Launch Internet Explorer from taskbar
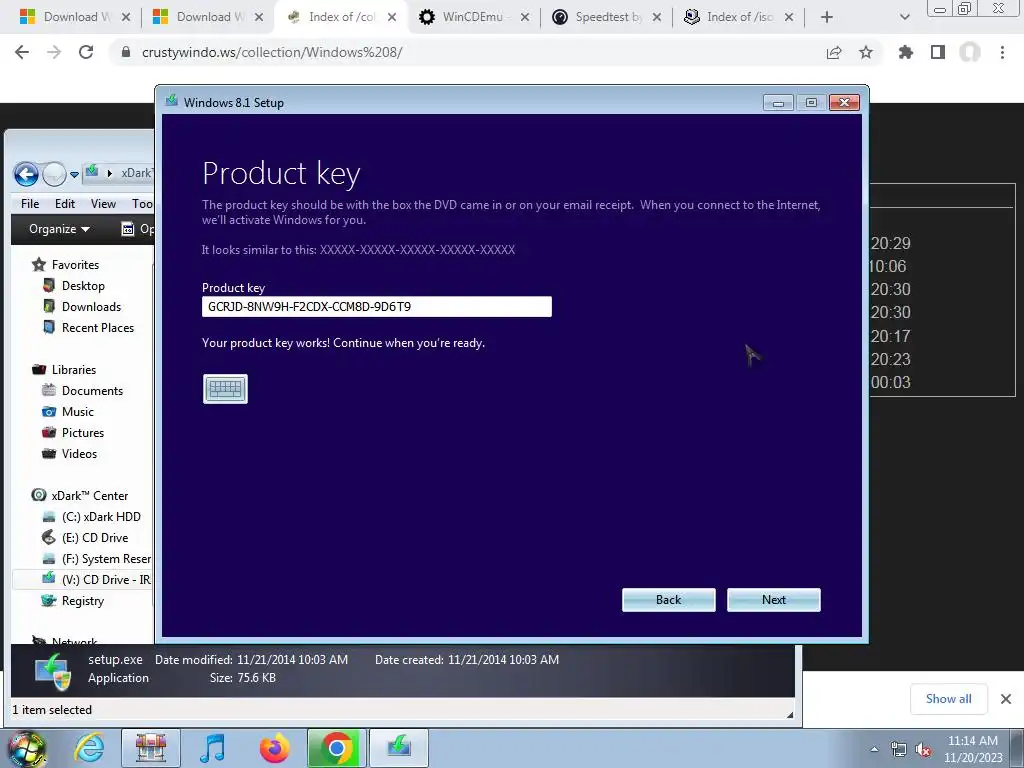 (x=89, y=748)
